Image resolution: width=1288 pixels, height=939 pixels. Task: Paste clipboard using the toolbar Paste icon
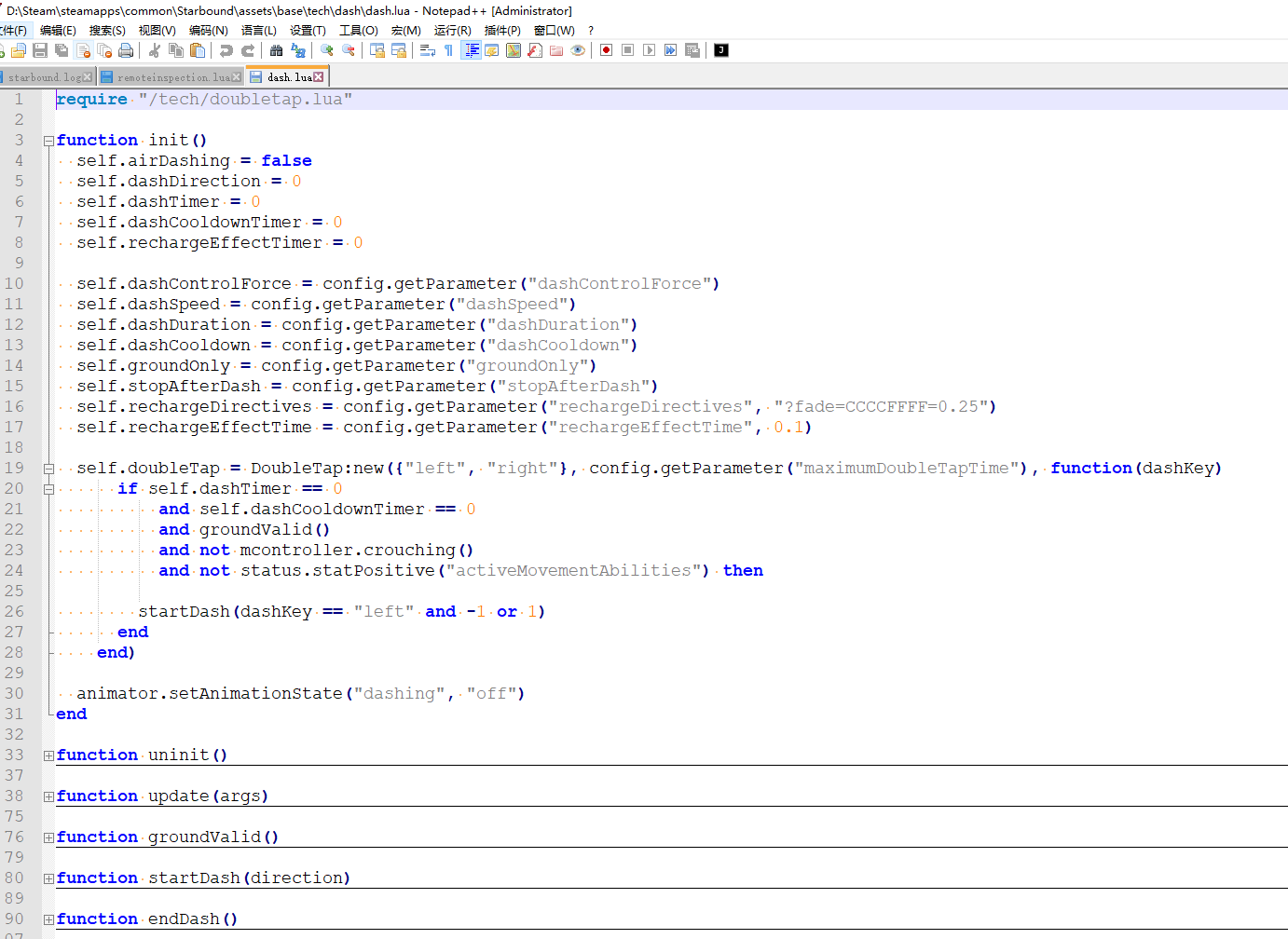[198, 50]
